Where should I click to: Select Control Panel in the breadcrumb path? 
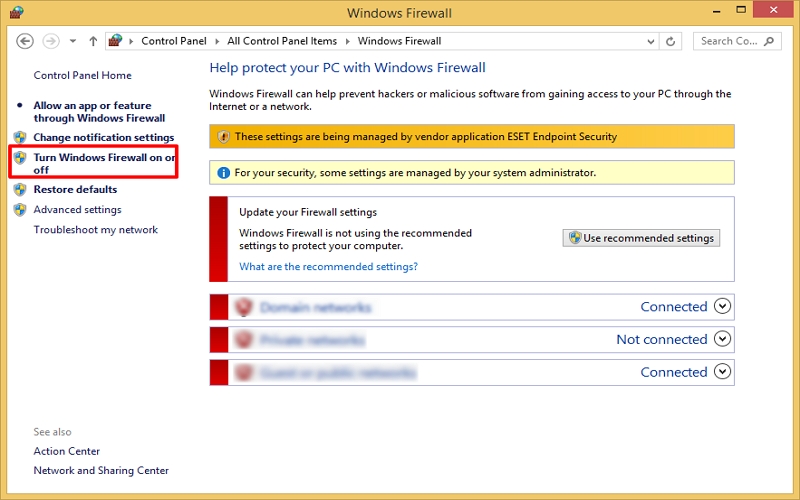173,41
